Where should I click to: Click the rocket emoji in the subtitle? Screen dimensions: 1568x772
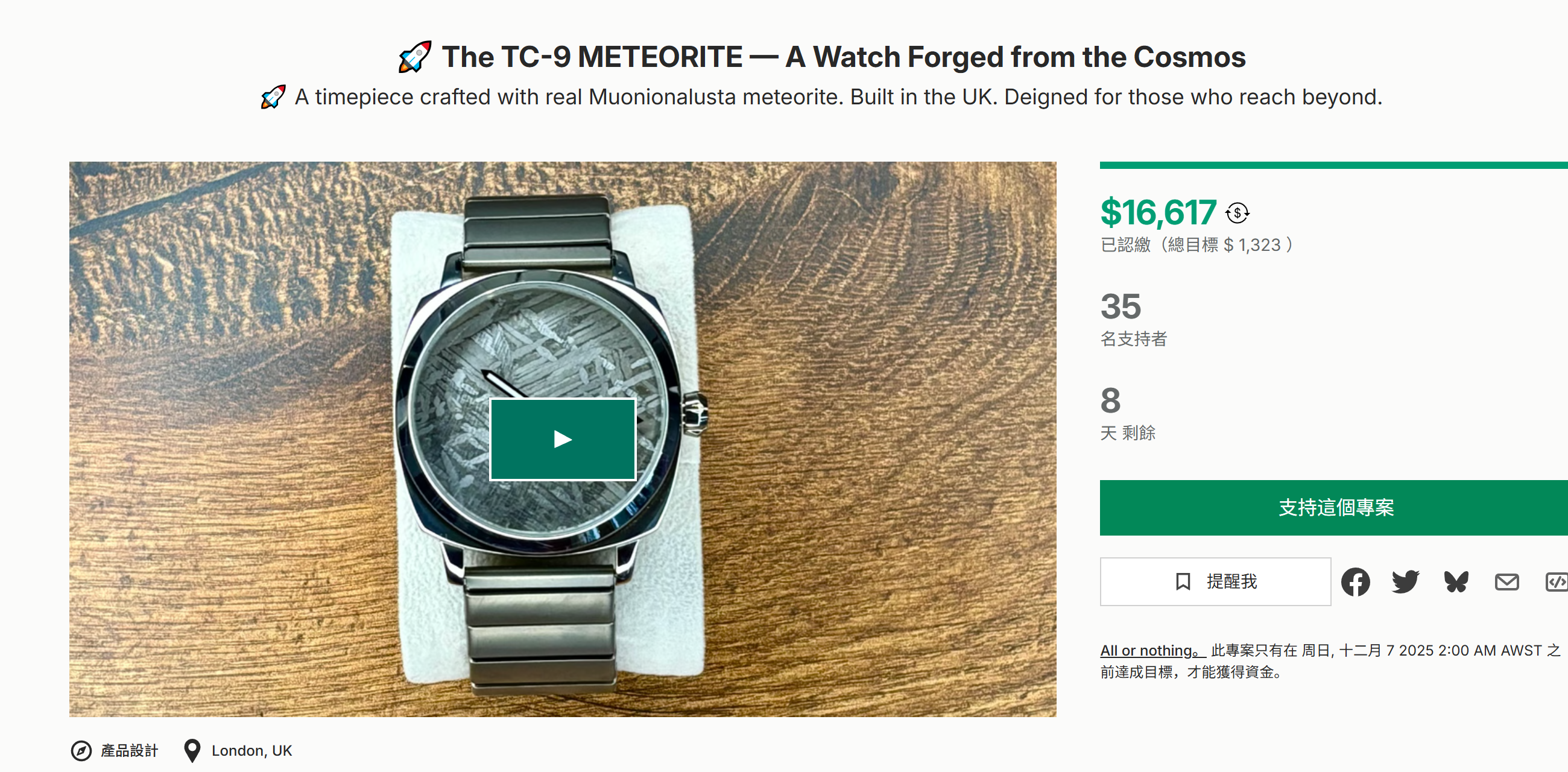pos(273,97)
